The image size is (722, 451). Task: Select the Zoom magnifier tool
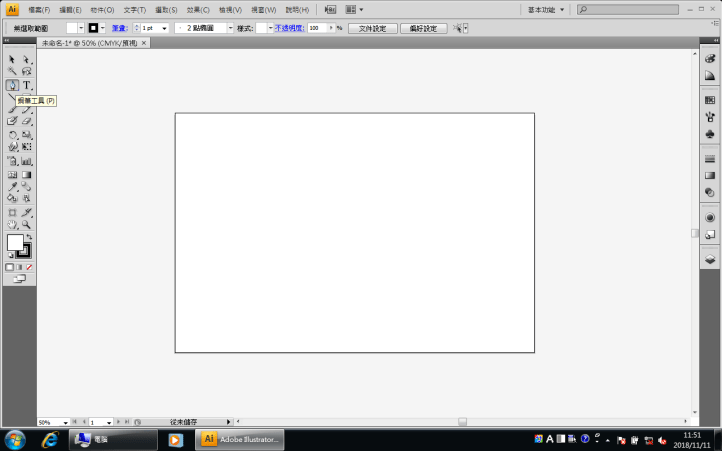coord(26,225)
